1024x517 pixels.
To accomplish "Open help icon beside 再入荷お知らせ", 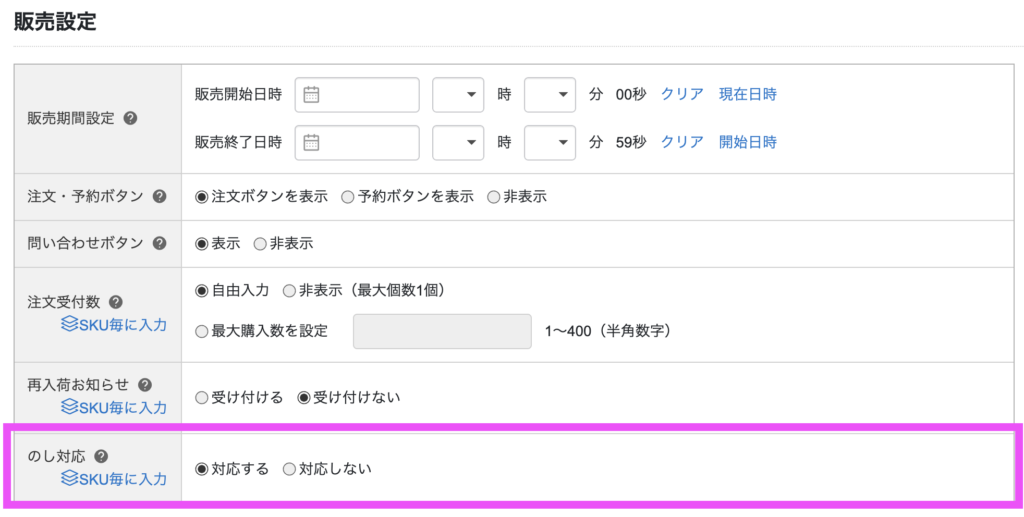I will [x=145, y=384].
